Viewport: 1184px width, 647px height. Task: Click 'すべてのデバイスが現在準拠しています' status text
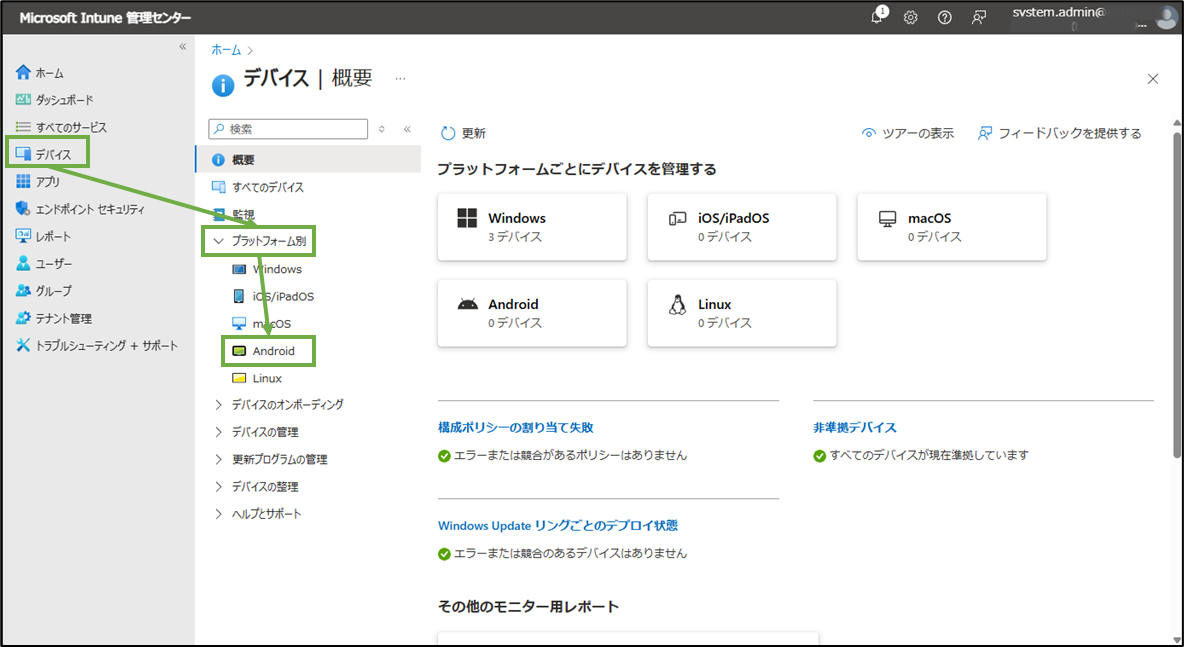click(929, 455)
